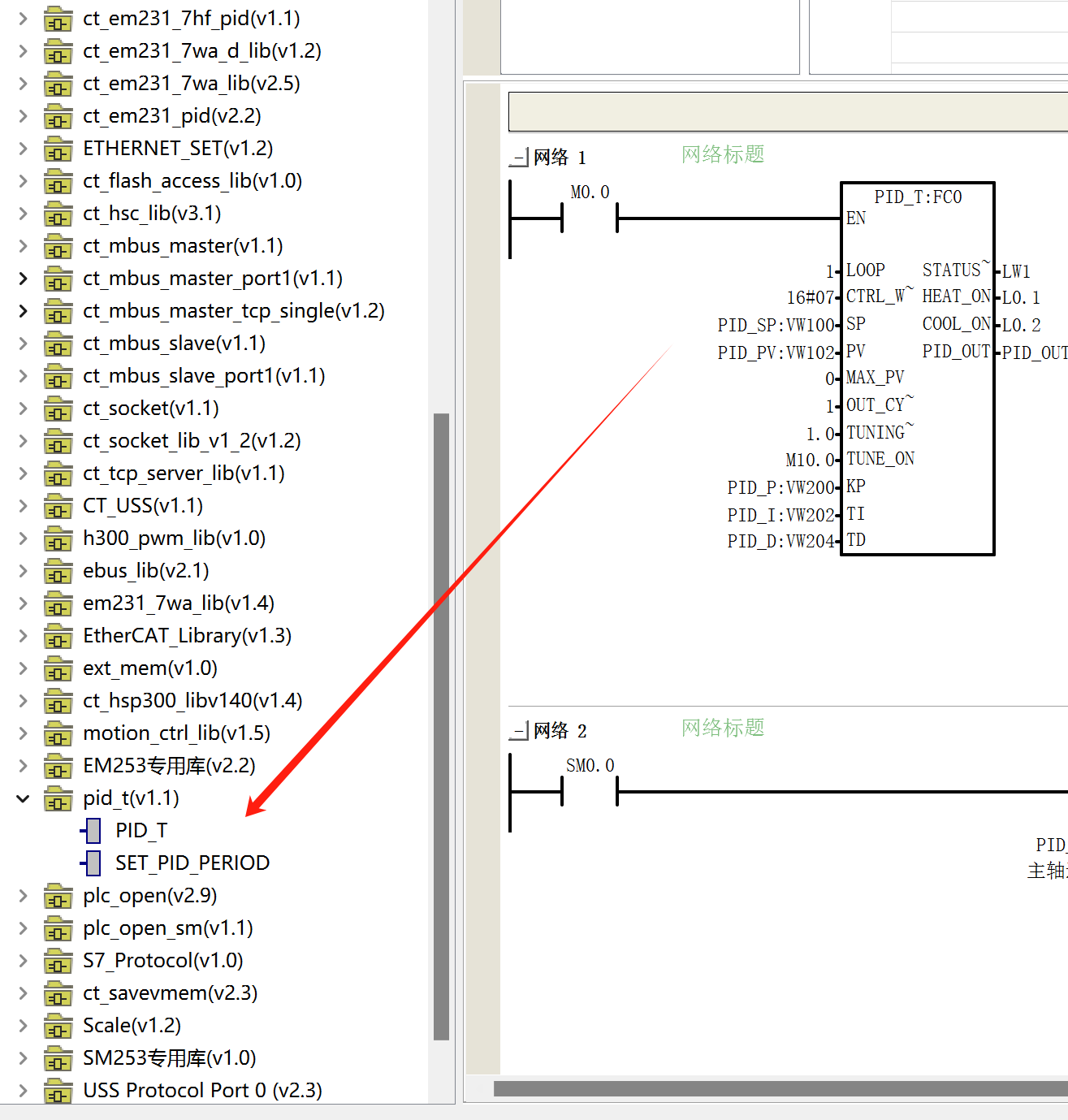This screenshot has height=1120, width=1068.
Task: Expand the ct_mbus_slave_port1(v1.1) node
Action: (x=23, y=376)
